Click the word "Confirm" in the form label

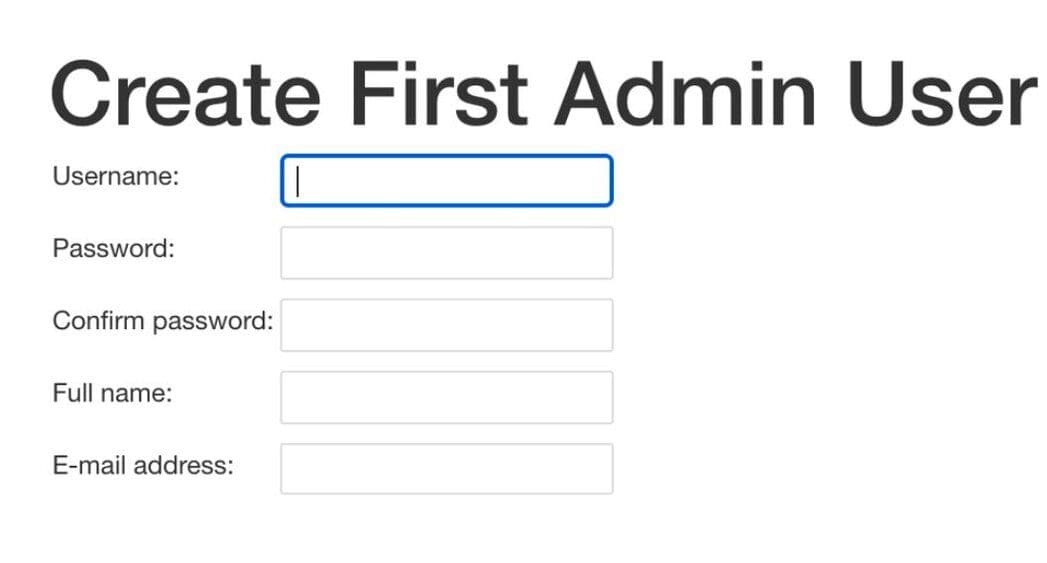(x=98, y=321)
